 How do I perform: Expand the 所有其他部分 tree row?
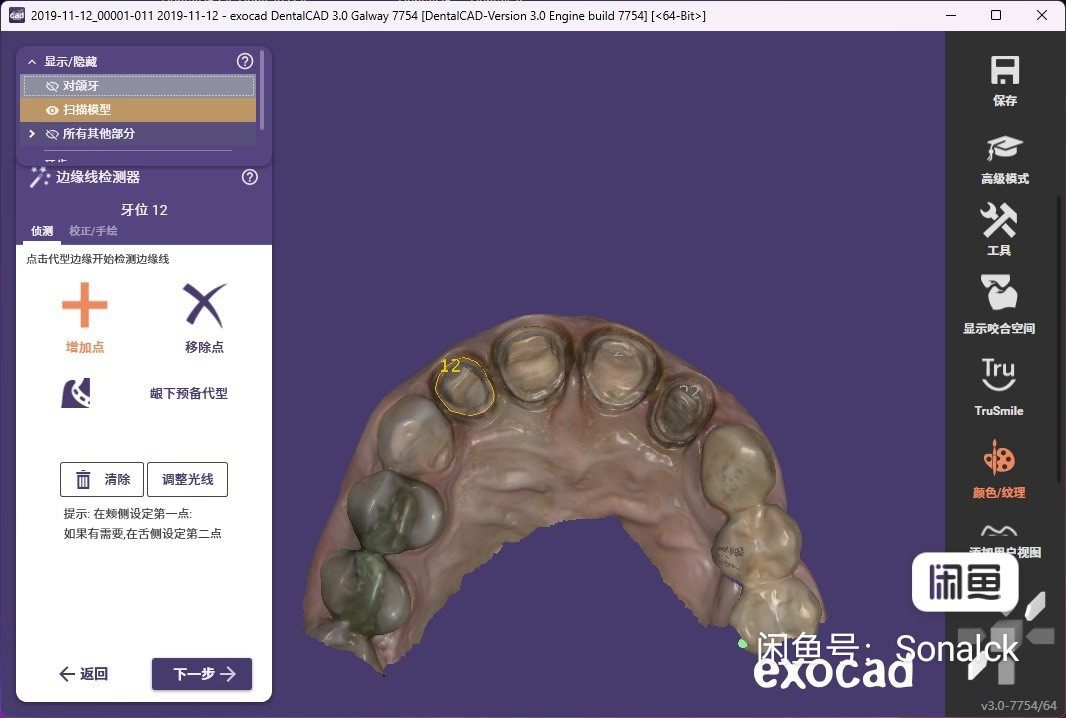[31, 134]
